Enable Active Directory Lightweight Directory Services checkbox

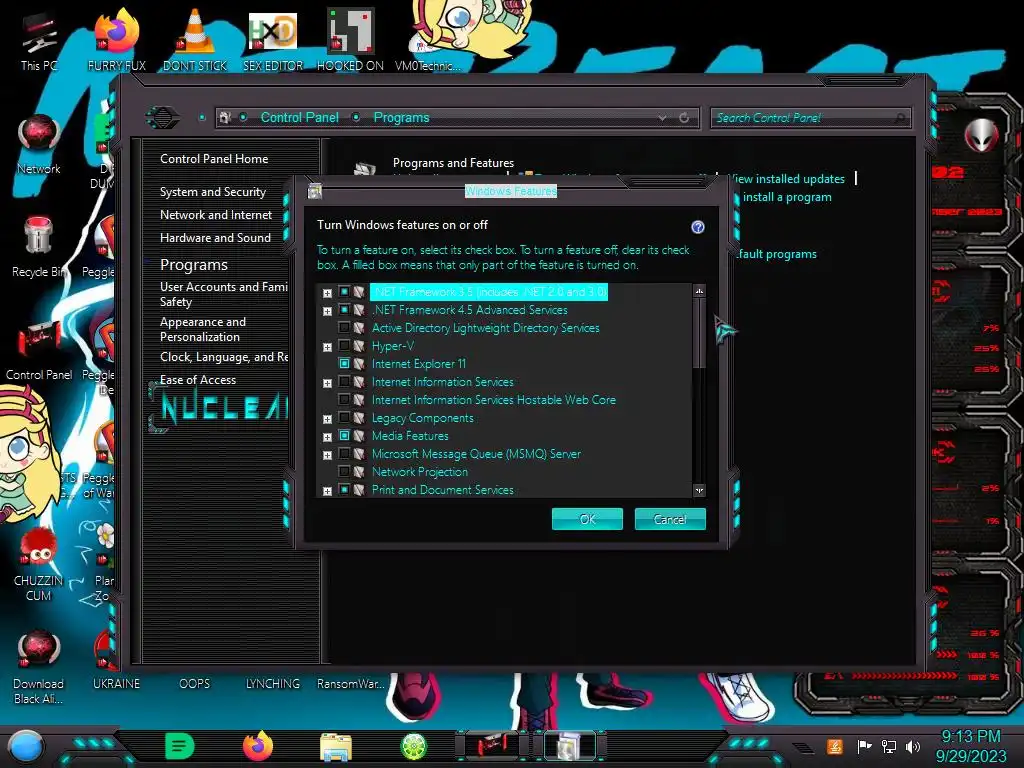344,327
